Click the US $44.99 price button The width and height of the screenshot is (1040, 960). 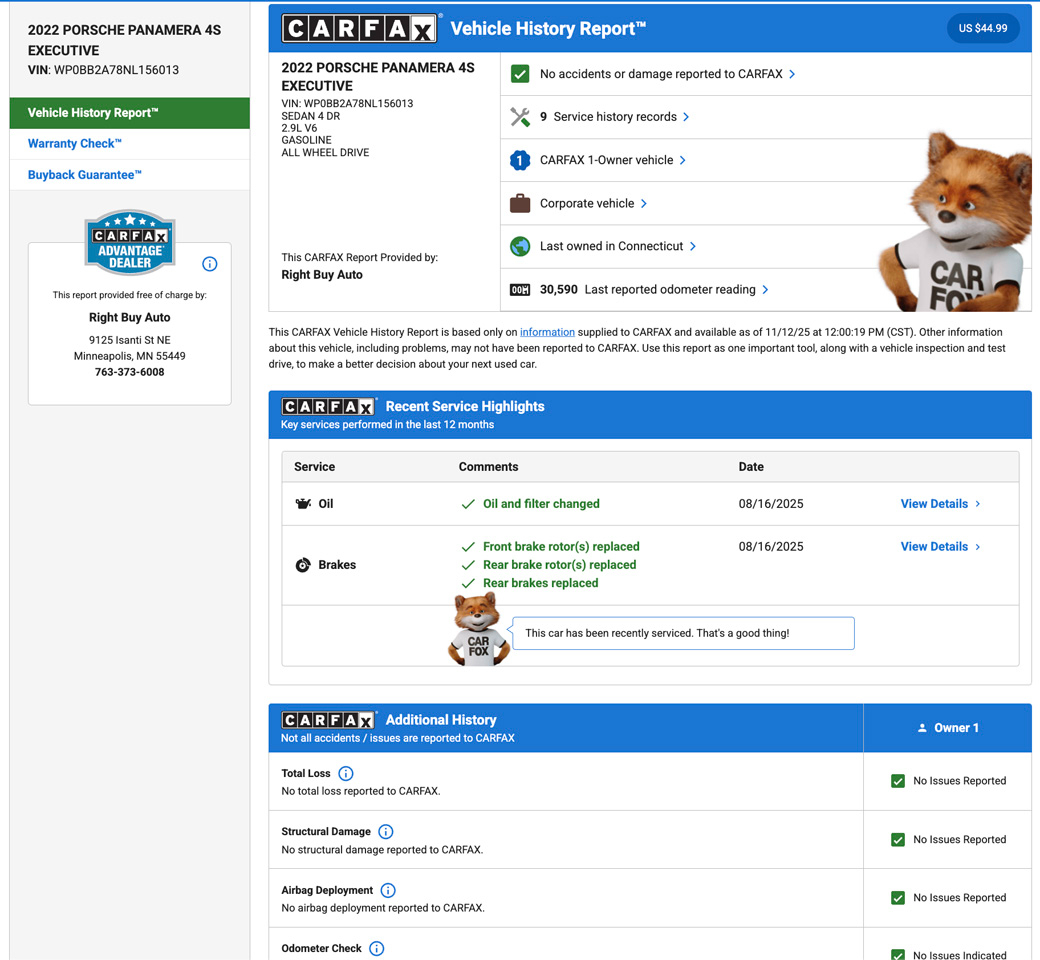(x=982, y=28)
